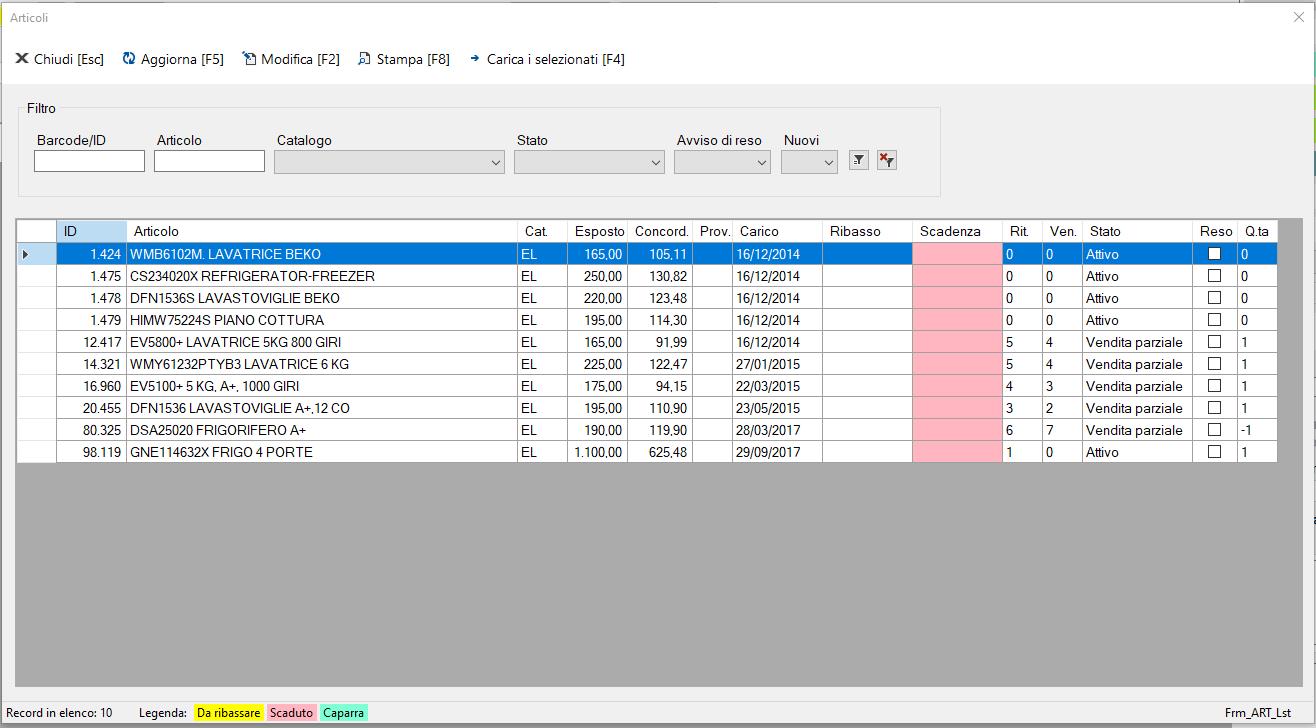Select row EV5100+ 5 KG, A+, 1000 GIRI
This screenshot has height=728, width=1316.
coord(647,386)
